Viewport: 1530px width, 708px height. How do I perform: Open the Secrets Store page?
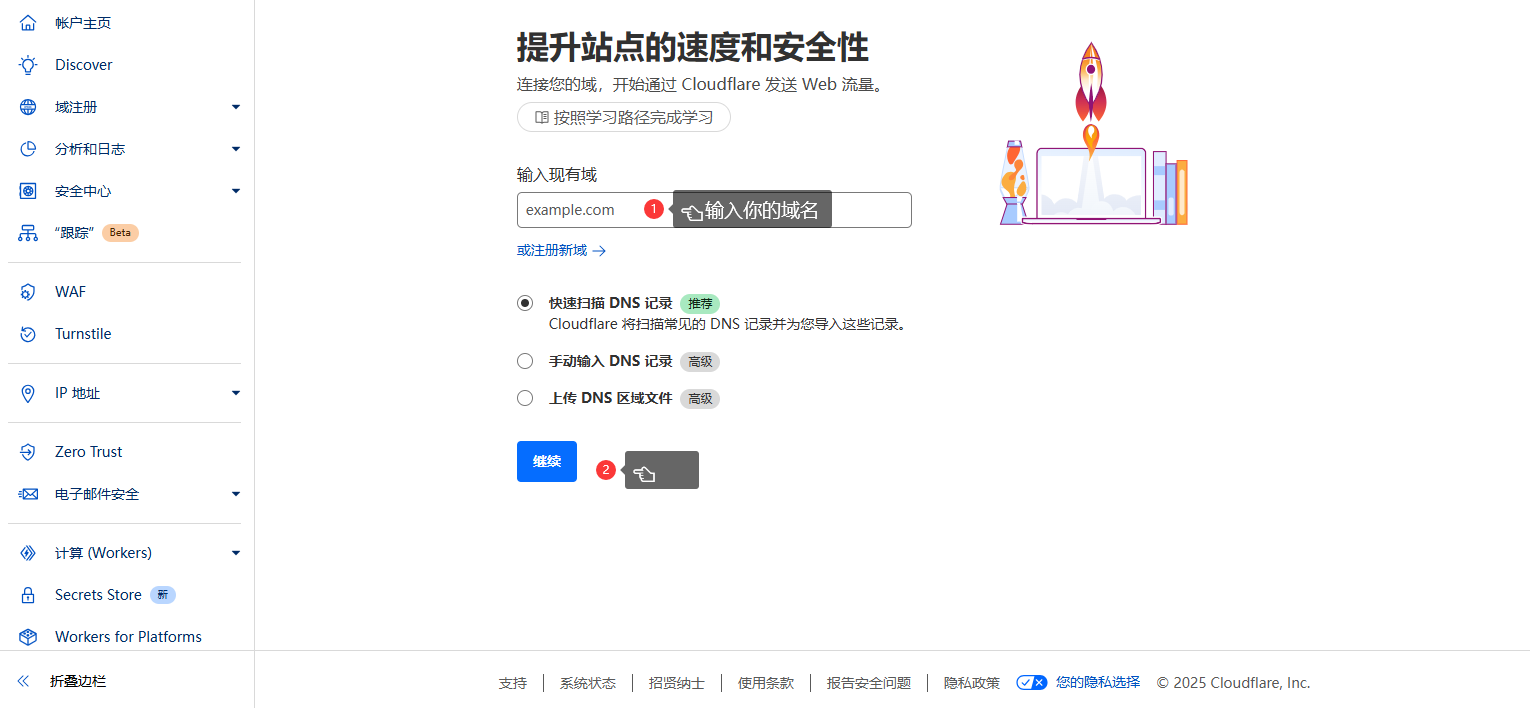(97, 594)
